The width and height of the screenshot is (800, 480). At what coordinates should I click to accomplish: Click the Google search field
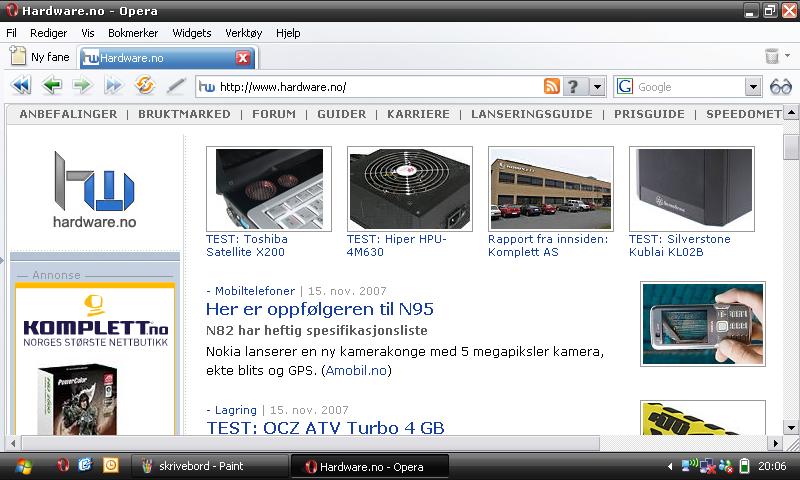tap(689, 87)
